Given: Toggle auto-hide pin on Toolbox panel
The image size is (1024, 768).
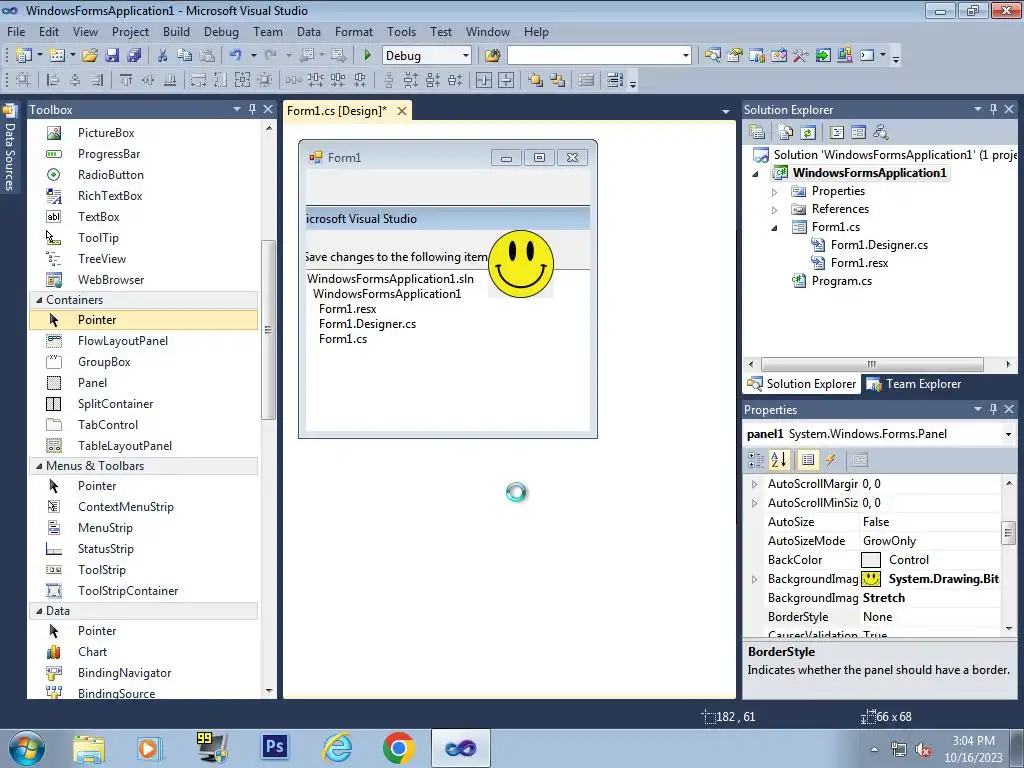Looking at the screenshot, I should click(252, 109).
